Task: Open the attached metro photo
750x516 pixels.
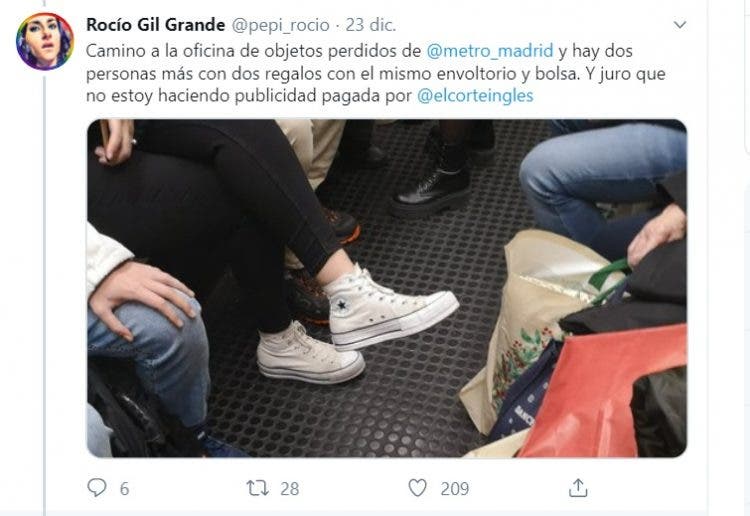Action: (x=386, y=288)
